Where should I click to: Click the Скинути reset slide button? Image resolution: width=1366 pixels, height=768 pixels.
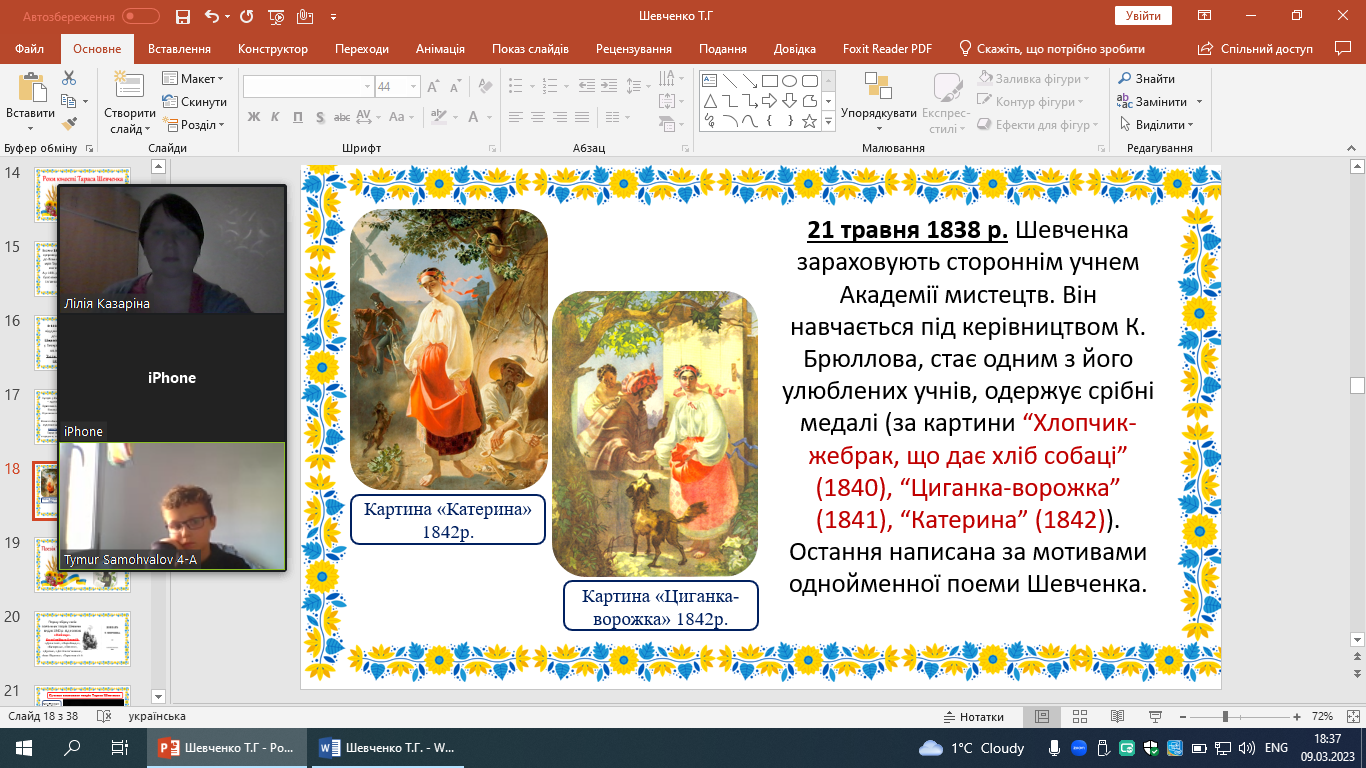coord(195,102)
